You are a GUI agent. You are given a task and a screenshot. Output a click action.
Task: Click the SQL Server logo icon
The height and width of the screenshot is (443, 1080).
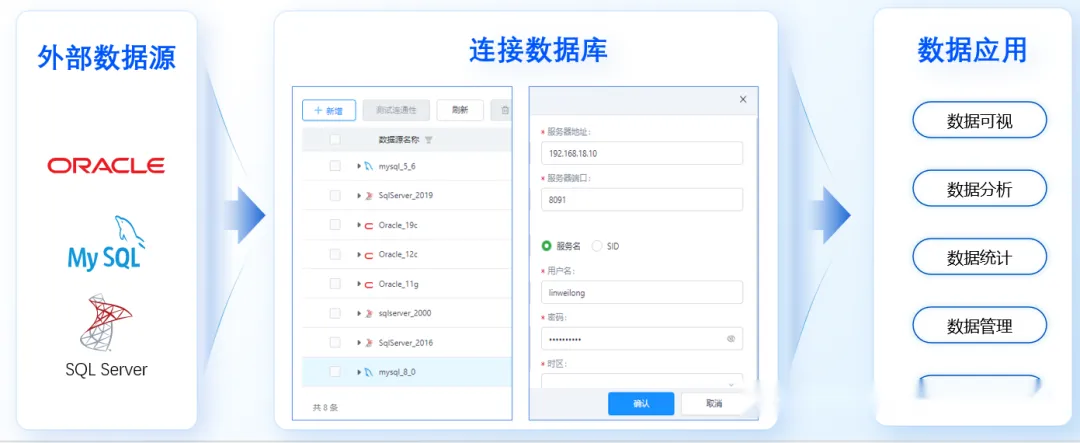click(105, 322)
